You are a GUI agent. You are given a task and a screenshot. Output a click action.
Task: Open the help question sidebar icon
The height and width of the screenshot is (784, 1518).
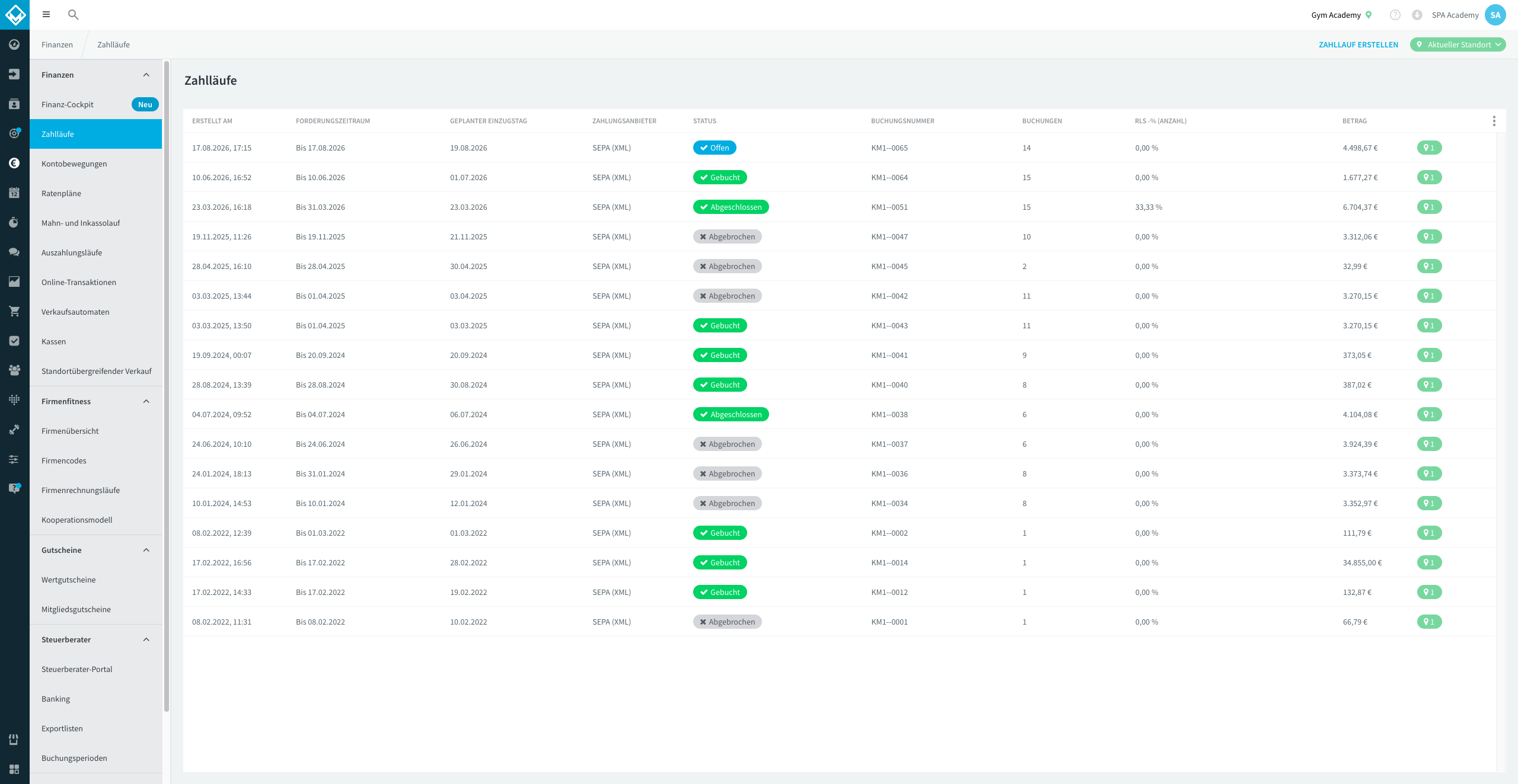tap(14, 488)
